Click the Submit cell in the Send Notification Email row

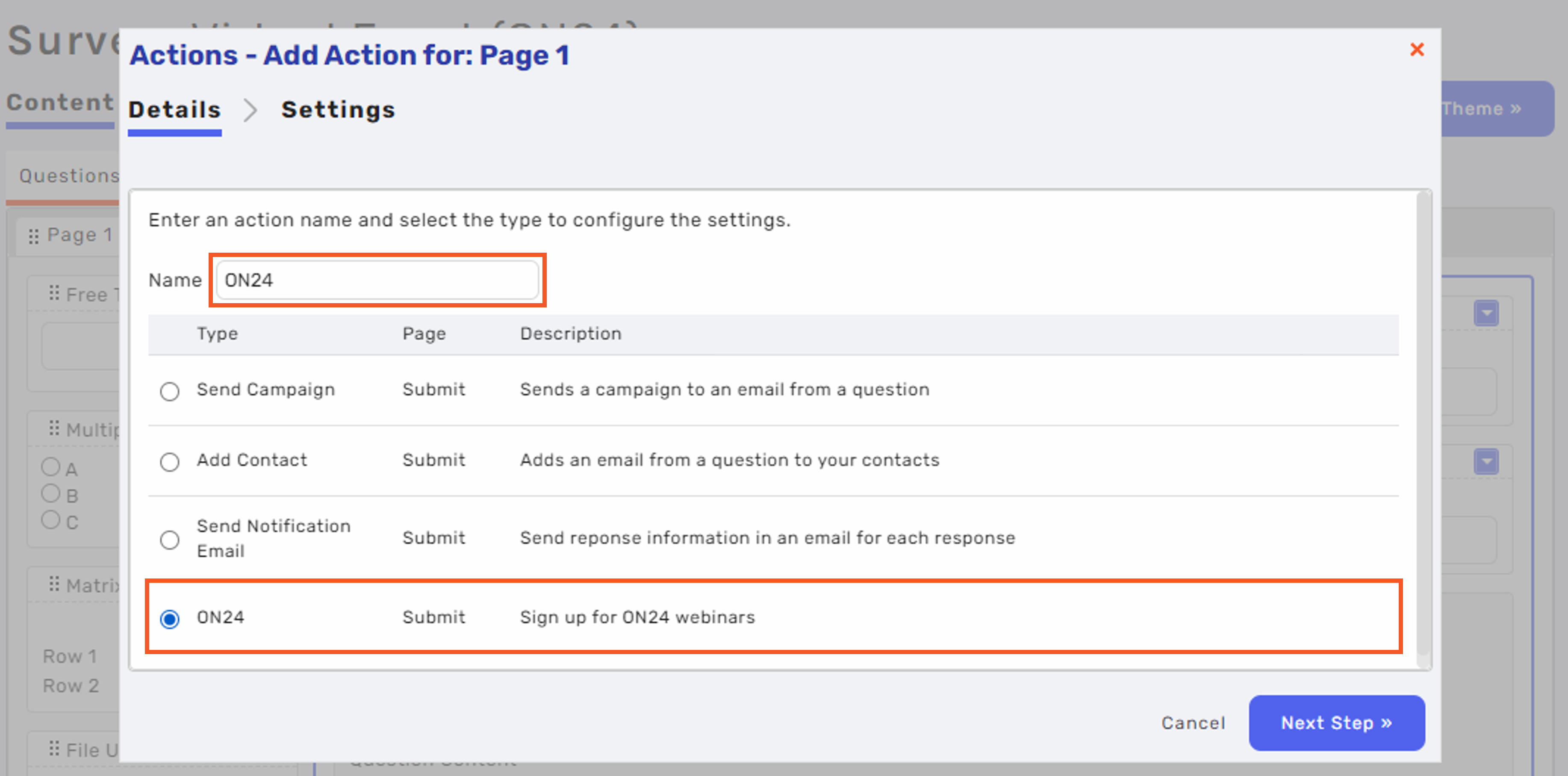[x=433, y=538]
